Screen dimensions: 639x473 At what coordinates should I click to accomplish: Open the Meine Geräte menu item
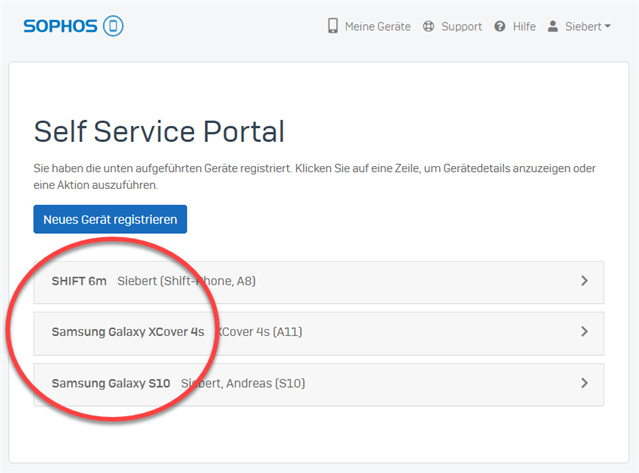378,26
